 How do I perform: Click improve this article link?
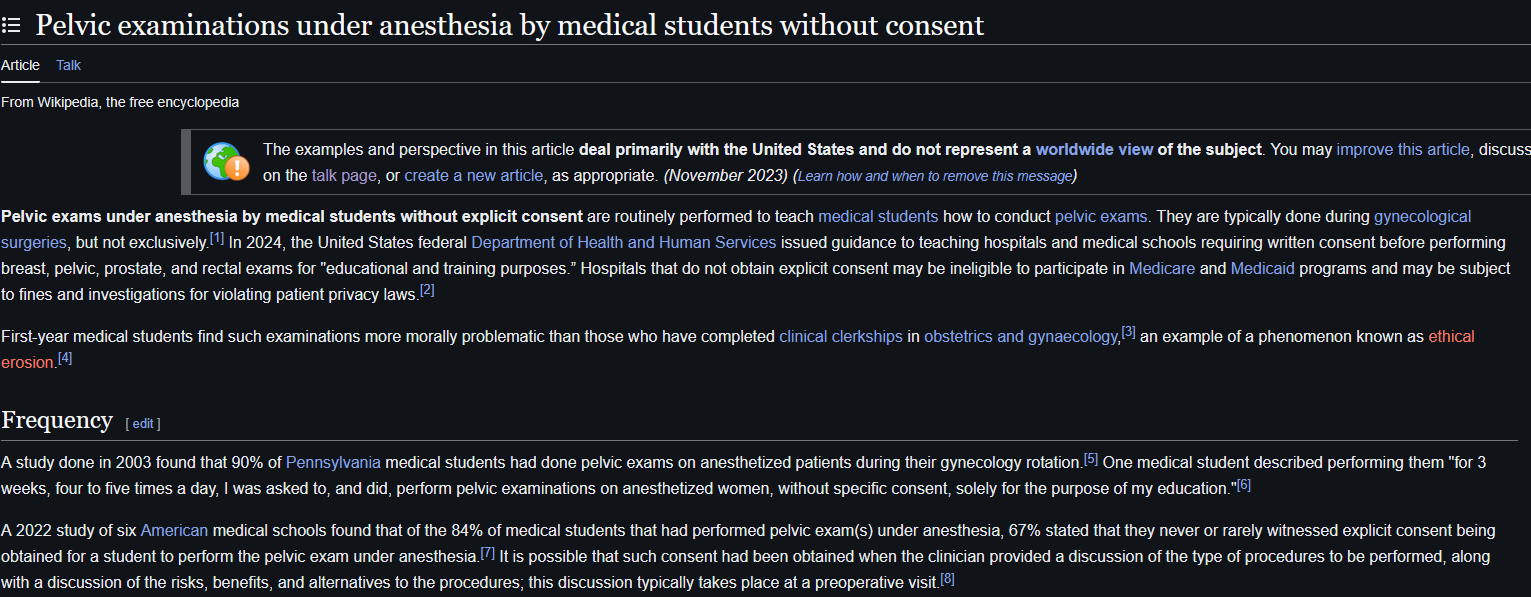click(x=1403, y=149)
